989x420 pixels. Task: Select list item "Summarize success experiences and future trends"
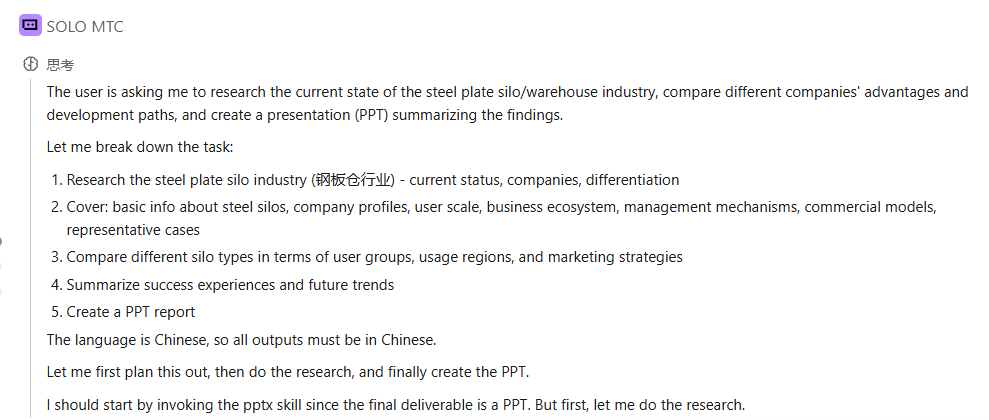pyautogui.click(x=230, y=285)
